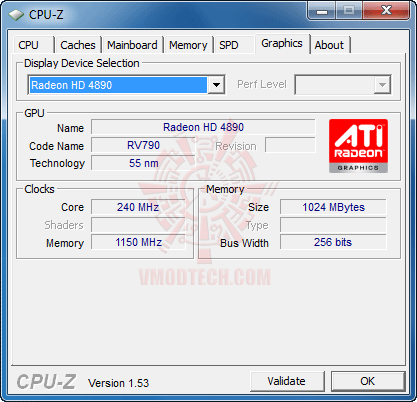Go to the Memory tab
This screenshot has width=417, height=402.
click(188, 45)
